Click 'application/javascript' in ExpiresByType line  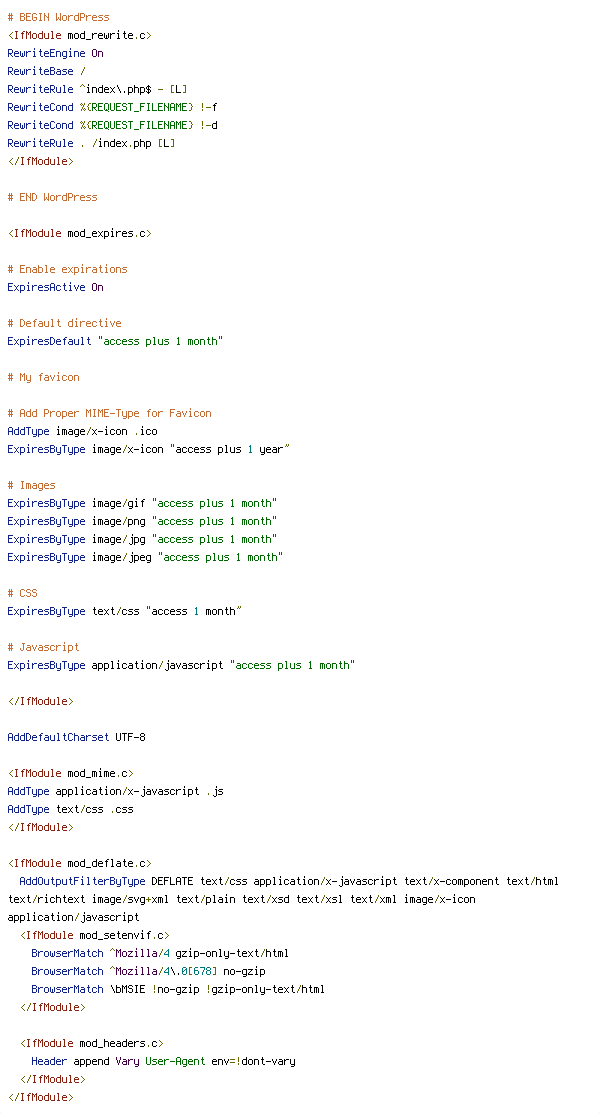pos(158,665)
